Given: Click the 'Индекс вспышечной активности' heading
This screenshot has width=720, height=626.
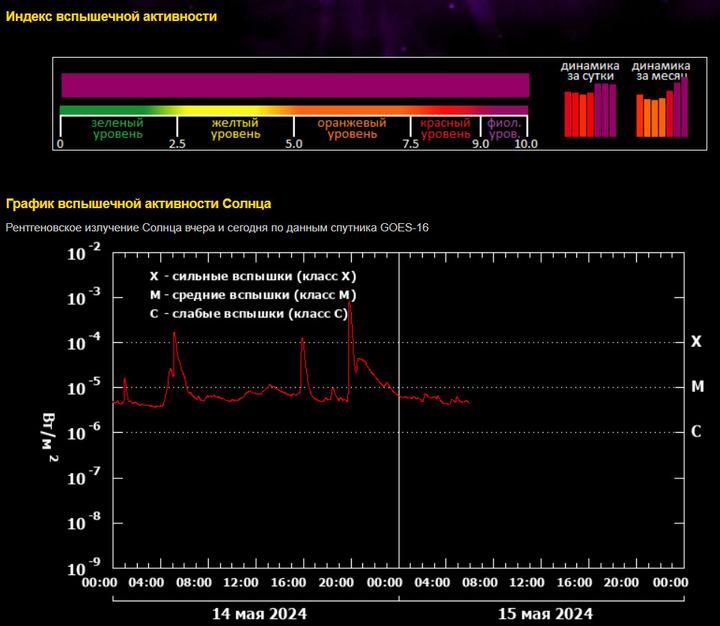Looking at the screenshot, I should [x=111, y=17].
